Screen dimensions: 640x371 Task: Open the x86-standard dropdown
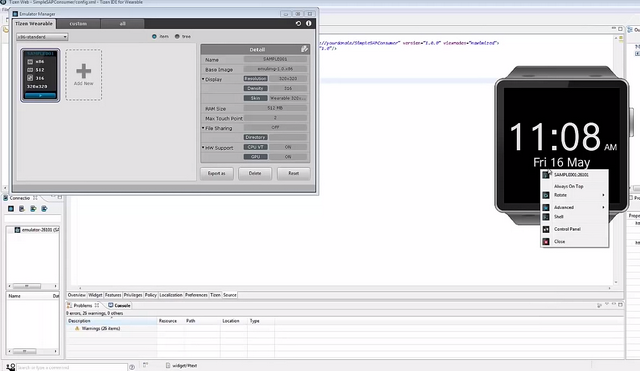tap(42, 37)
